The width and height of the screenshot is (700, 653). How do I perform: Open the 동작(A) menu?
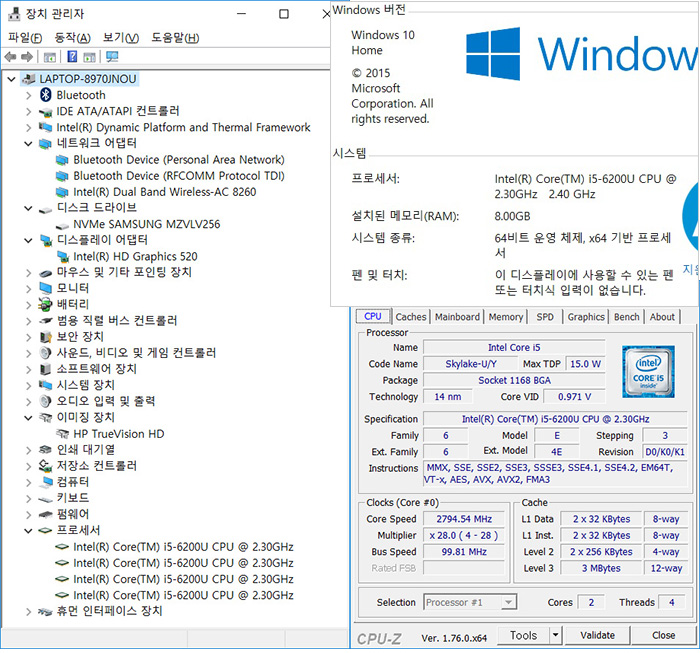click(72, 38)
